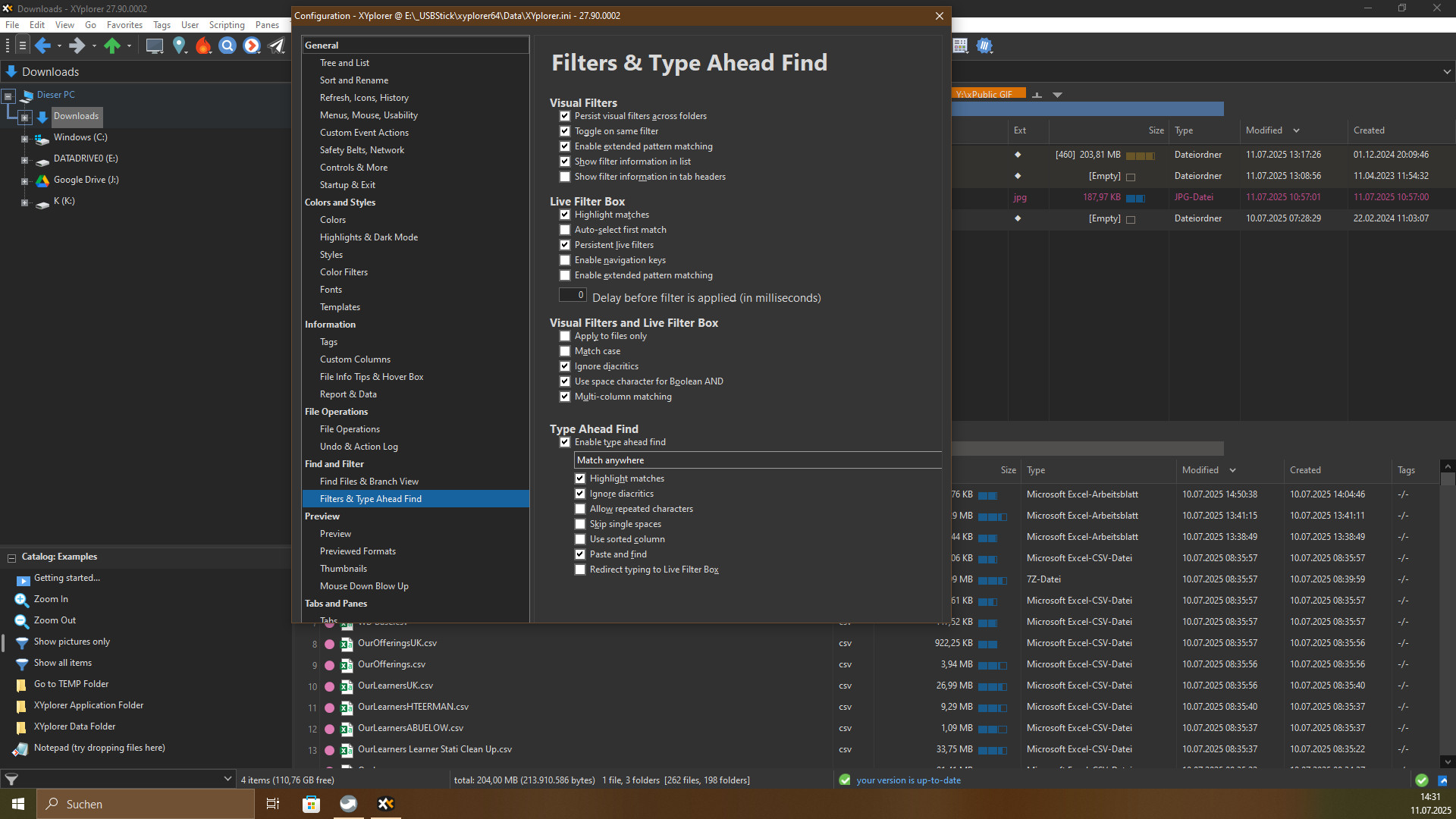Go back with the blue Back arrow
Screen dimensions: 1456x819
(42, 46)
